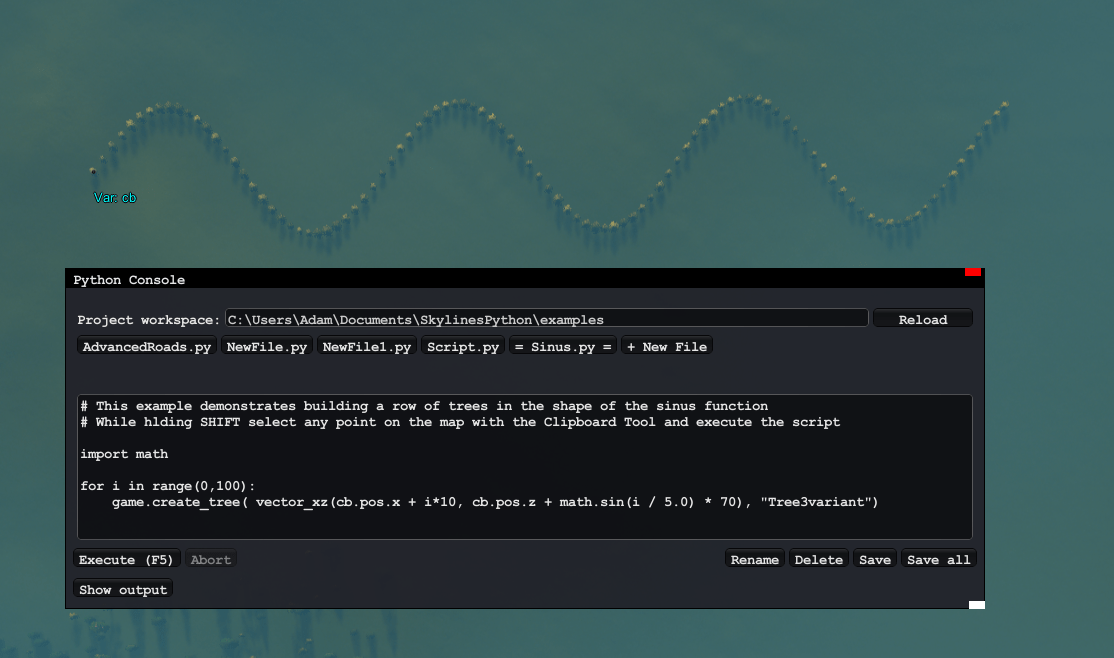The width and height of the screenshot is (1114, 658).
Task: Save the current script
Action: 874,560
